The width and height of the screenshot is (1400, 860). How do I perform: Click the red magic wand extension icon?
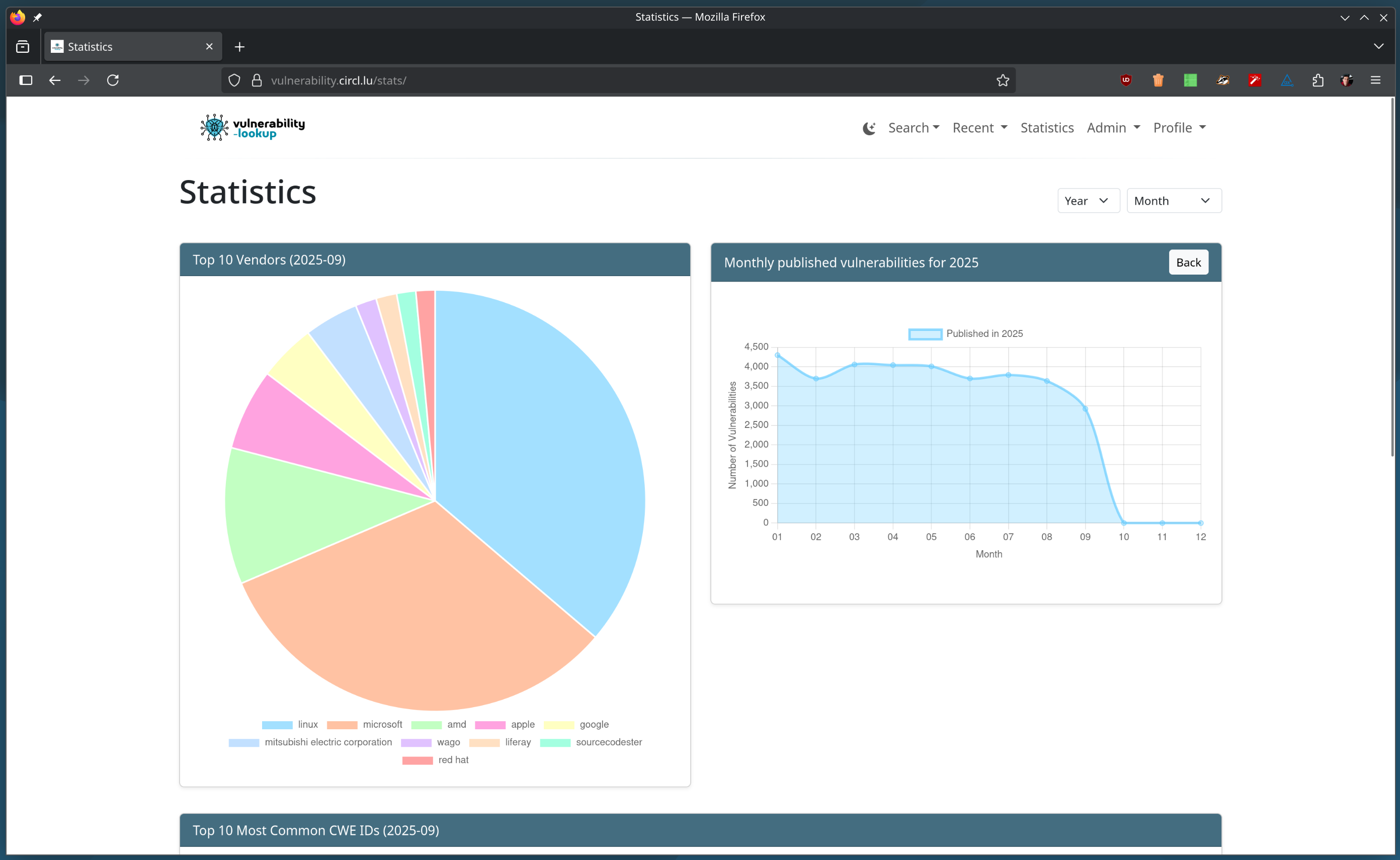click(x=1256, y=80)
